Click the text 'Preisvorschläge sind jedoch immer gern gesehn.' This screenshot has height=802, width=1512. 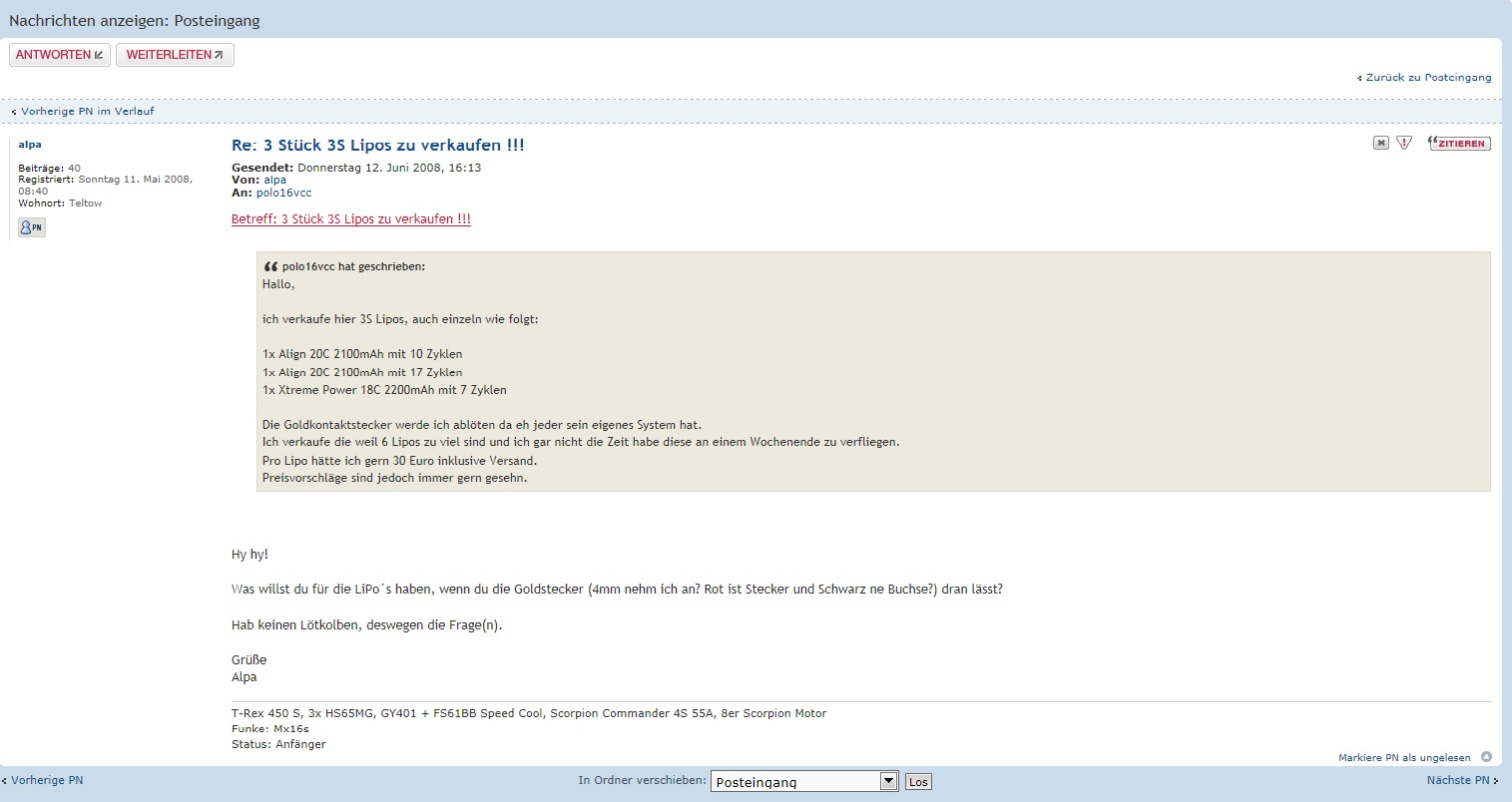click(394, 478)
